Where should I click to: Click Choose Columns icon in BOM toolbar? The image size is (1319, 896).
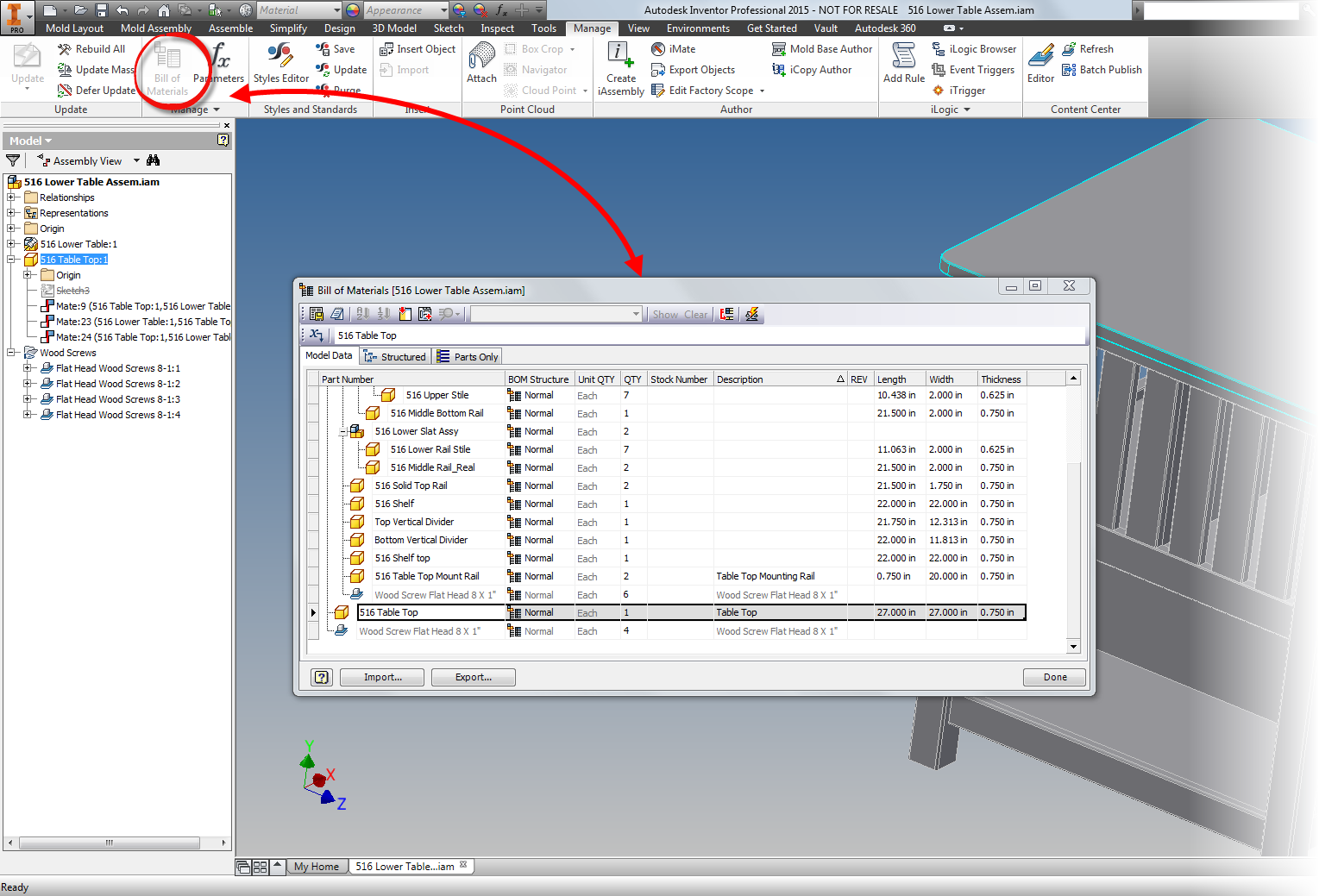click(x=405, y=315)
